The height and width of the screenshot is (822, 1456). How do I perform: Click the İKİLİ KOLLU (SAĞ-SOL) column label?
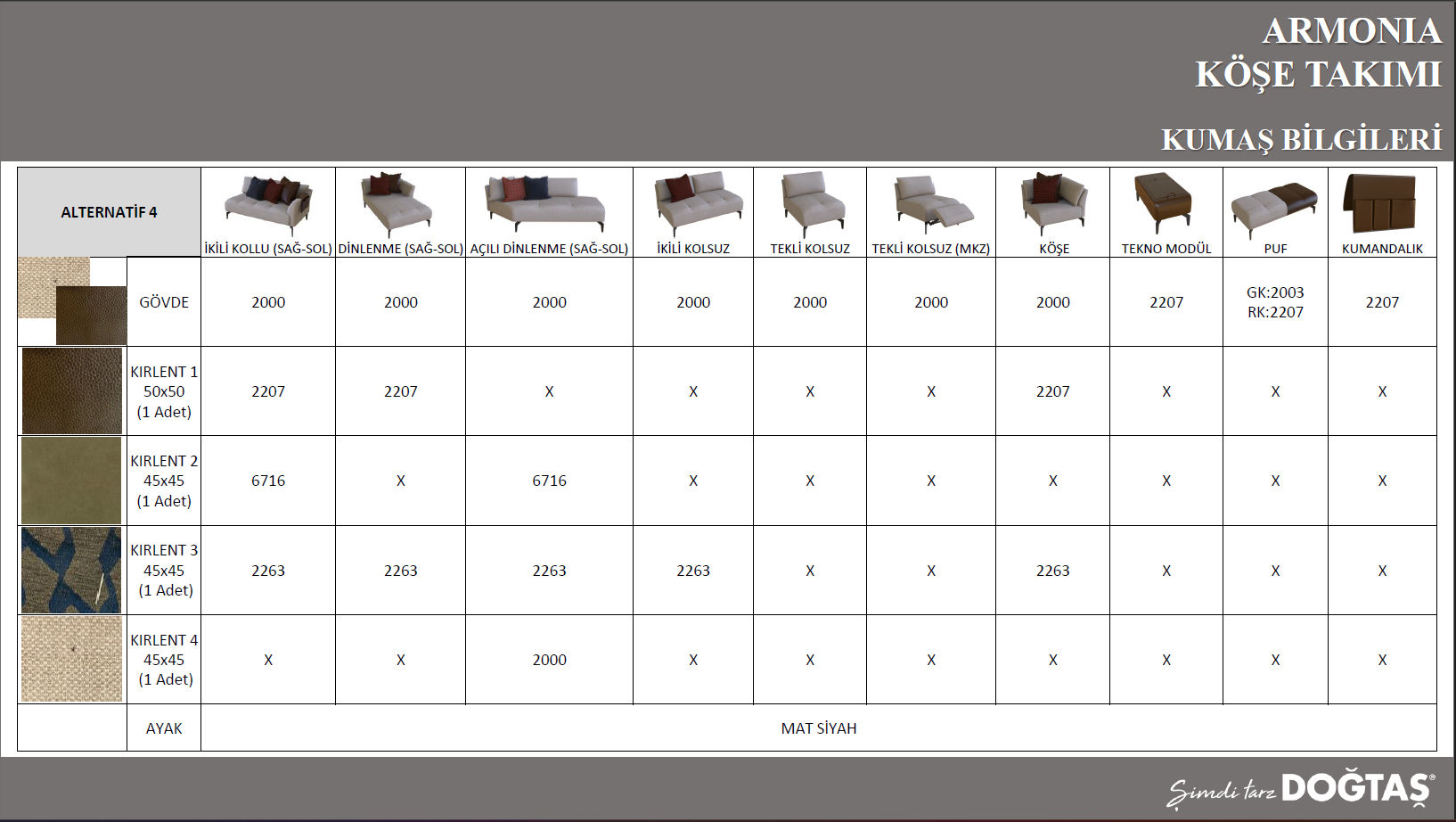(x=268, y=249)
